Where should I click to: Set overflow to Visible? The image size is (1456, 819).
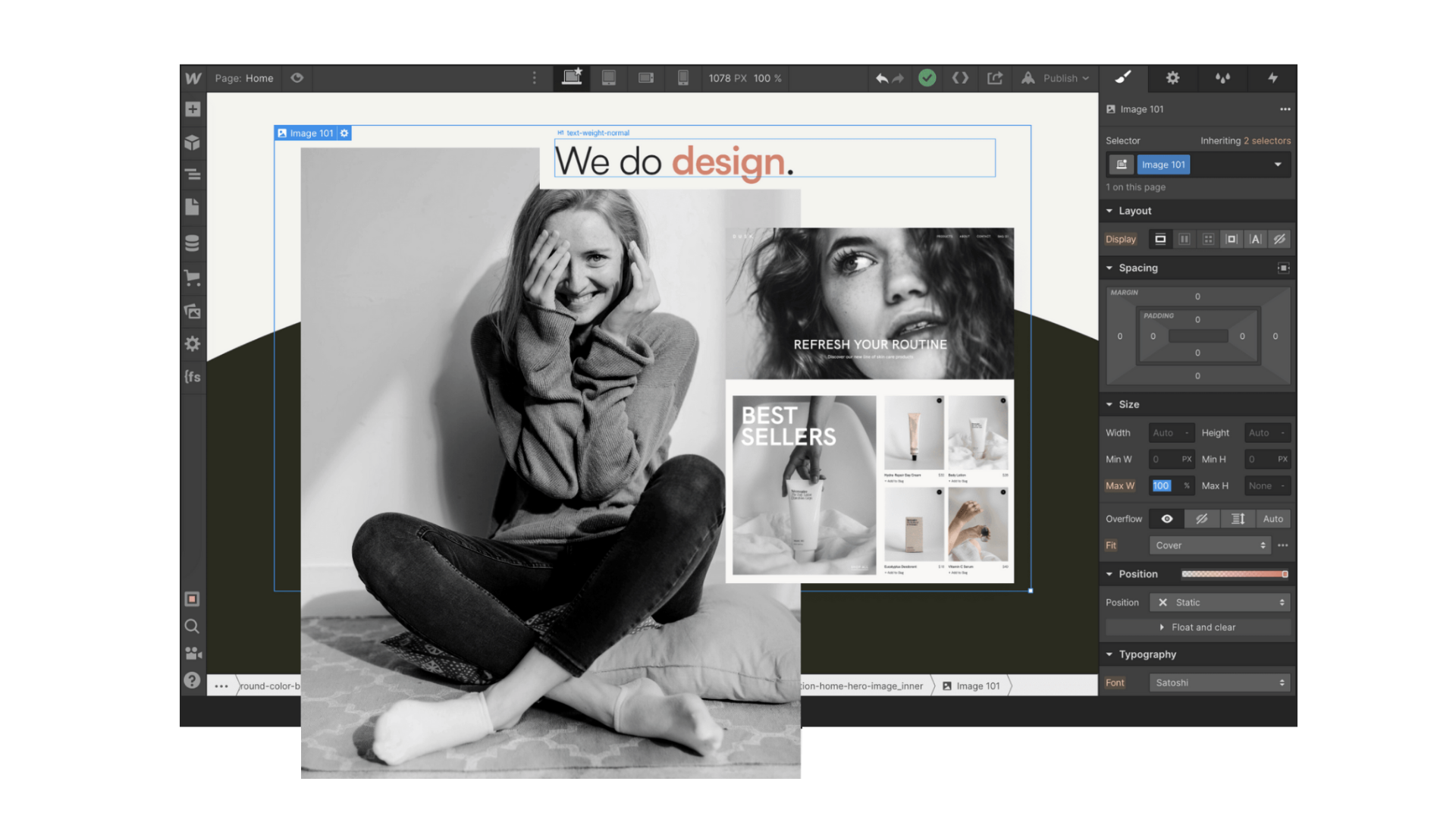[x=1167, y=519]
